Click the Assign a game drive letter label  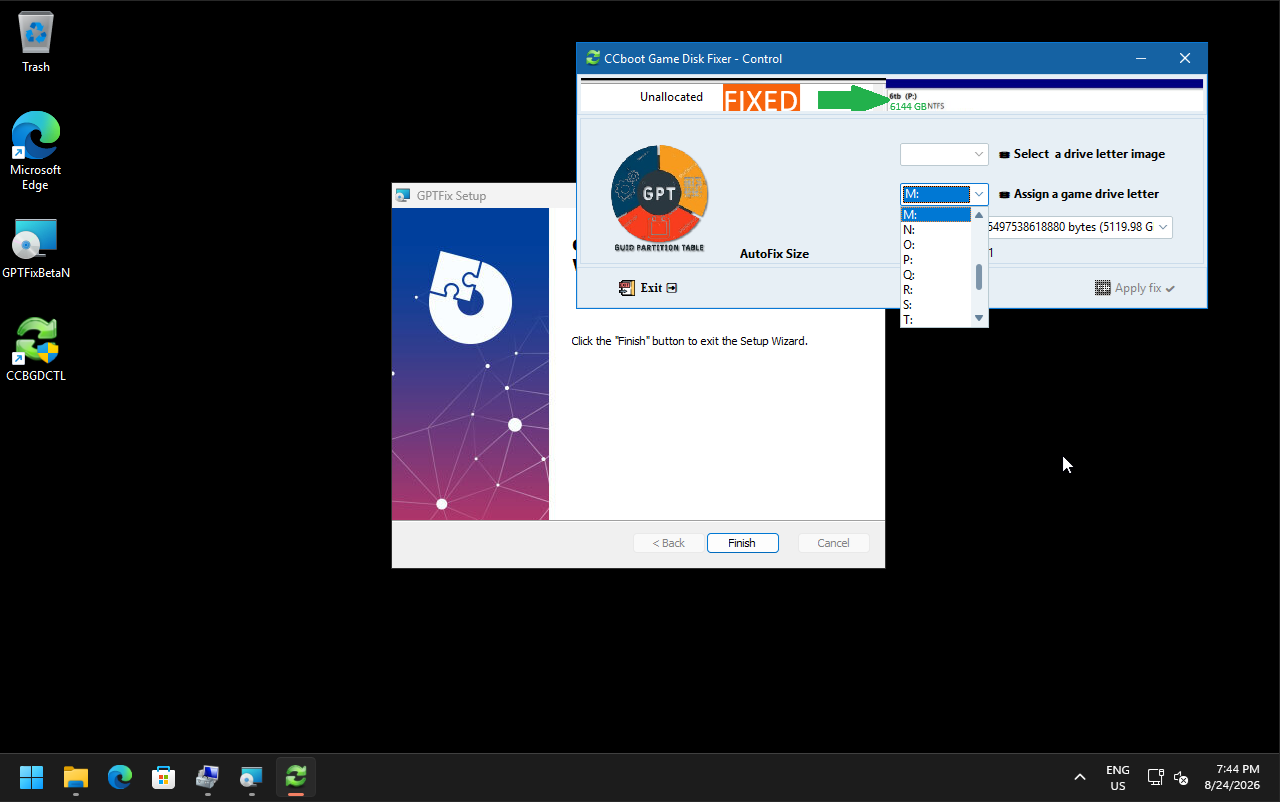1086,194
